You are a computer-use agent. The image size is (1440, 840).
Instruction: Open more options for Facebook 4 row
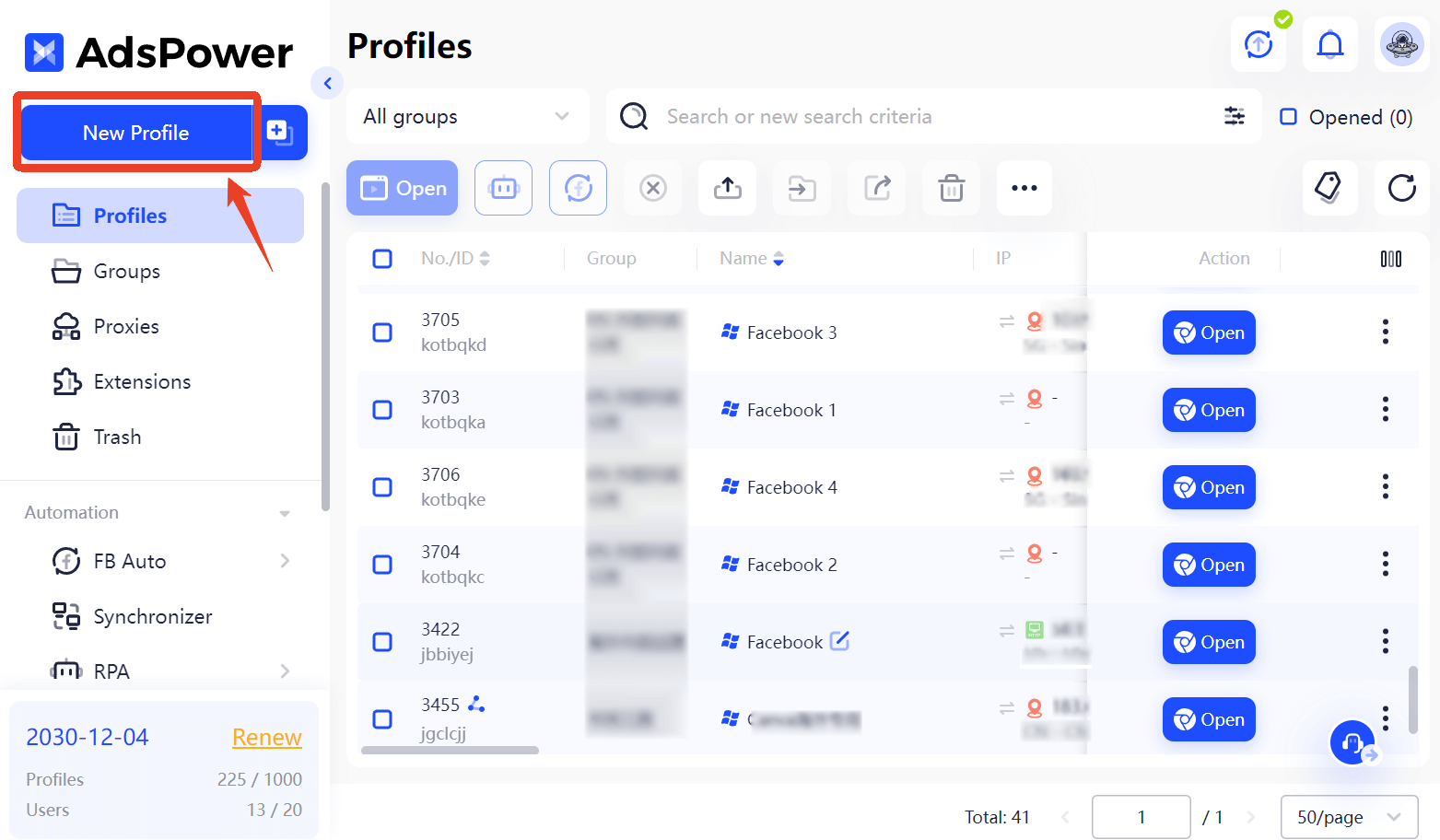[x=1385, y=487]
